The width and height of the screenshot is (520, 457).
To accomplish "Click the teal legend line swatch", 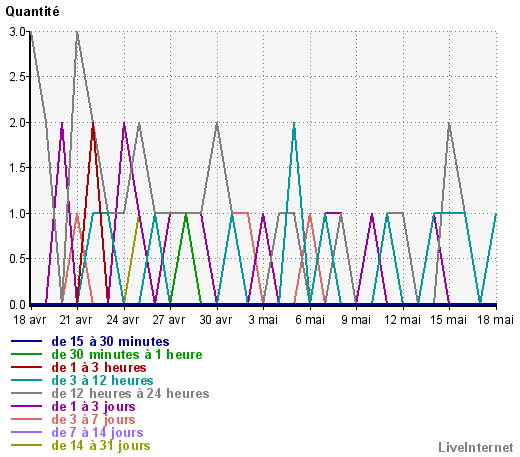I will pos(27,380).
